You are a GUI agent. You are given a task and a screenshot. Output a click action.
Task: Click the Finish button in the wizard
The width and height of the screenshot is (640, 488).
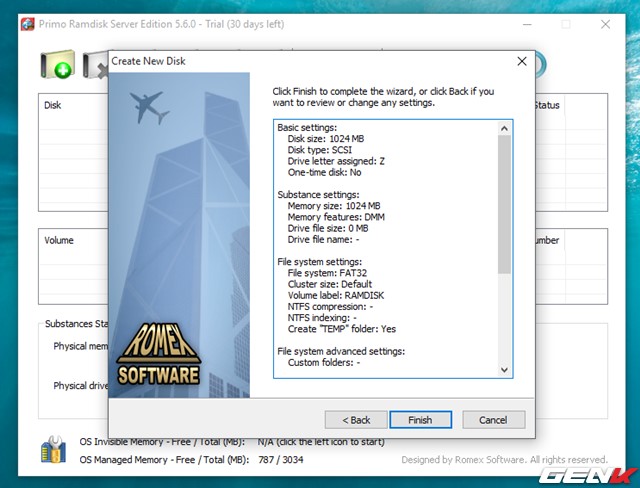420,419
